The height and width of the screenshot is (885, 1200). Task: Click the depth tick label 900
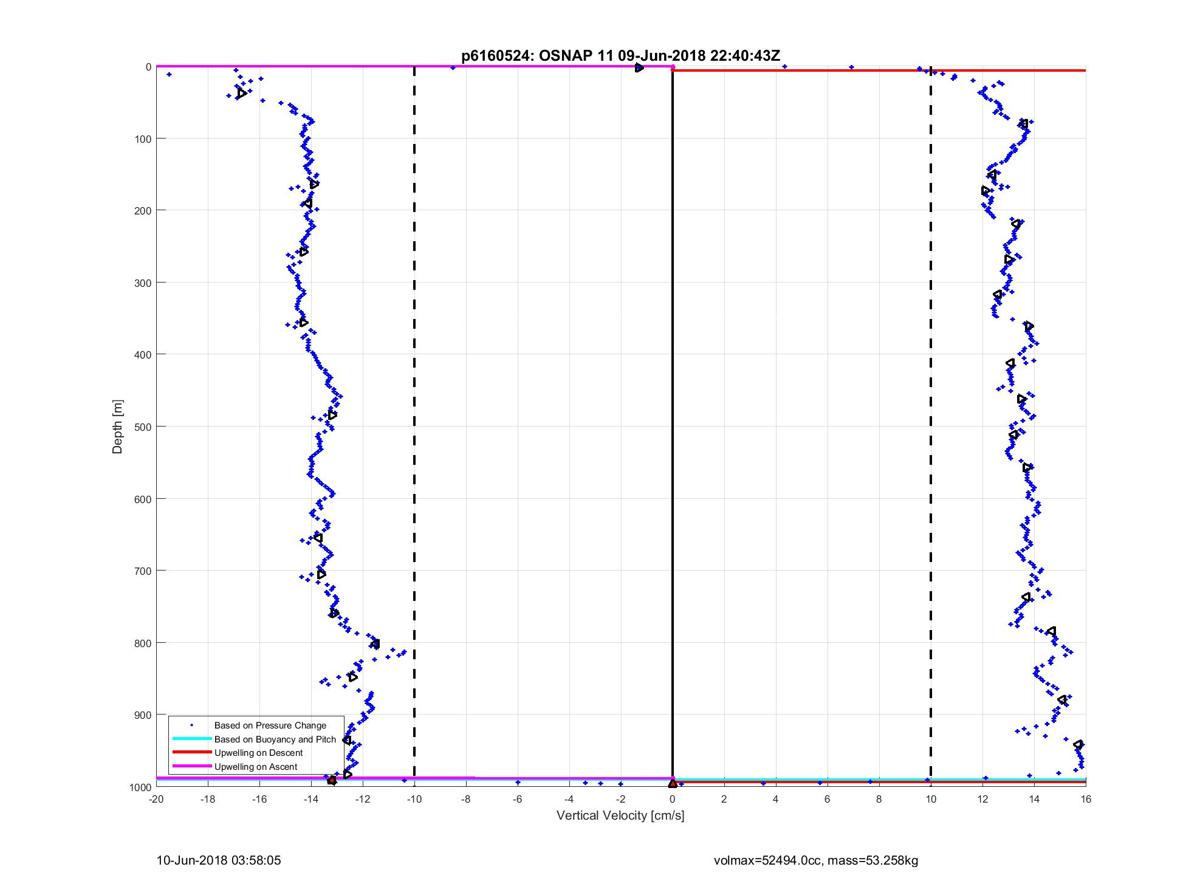141,715
